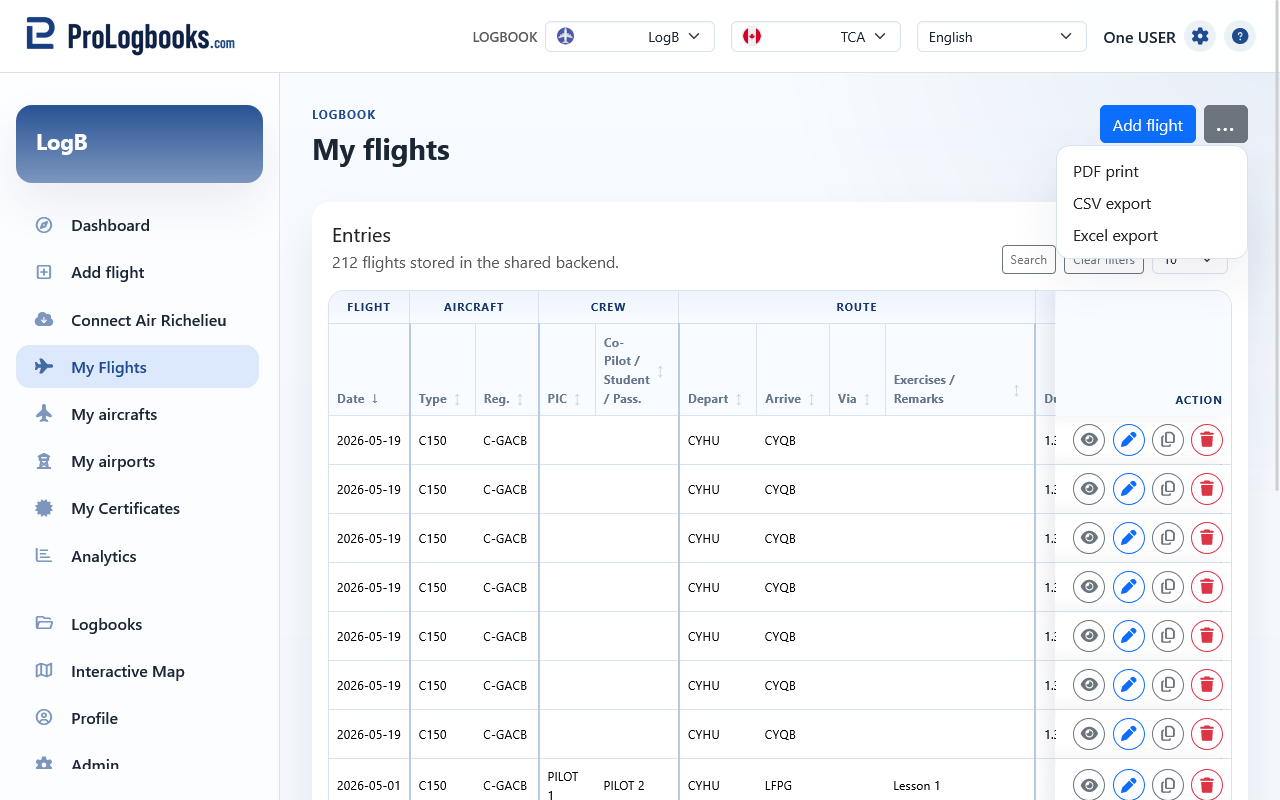This screenshot has width=1280, height=800.
Task: Sort table by Via column
Action: tap(867, 399)
